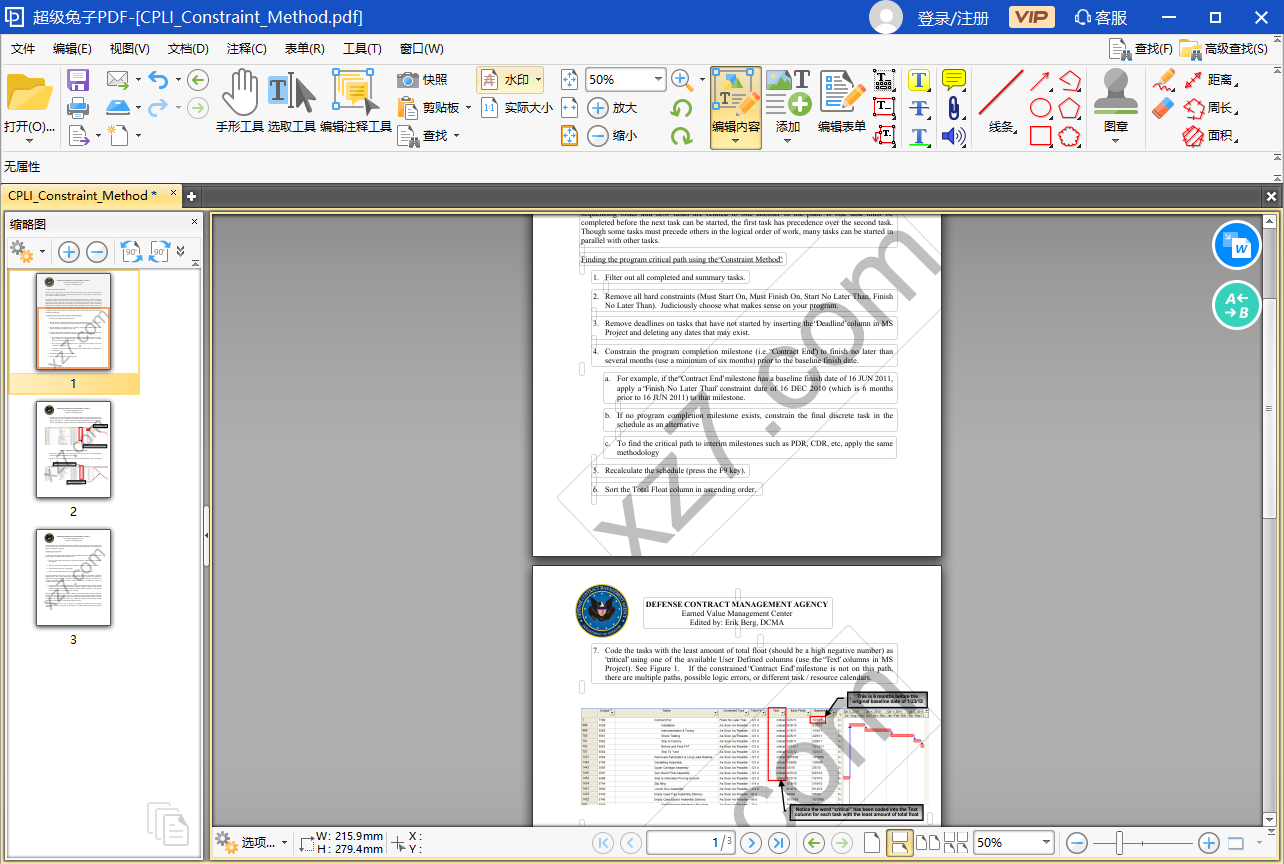
Task: Select the red Rectangle shape tool
Action: pyautogui.click(x=1041, y=135)
